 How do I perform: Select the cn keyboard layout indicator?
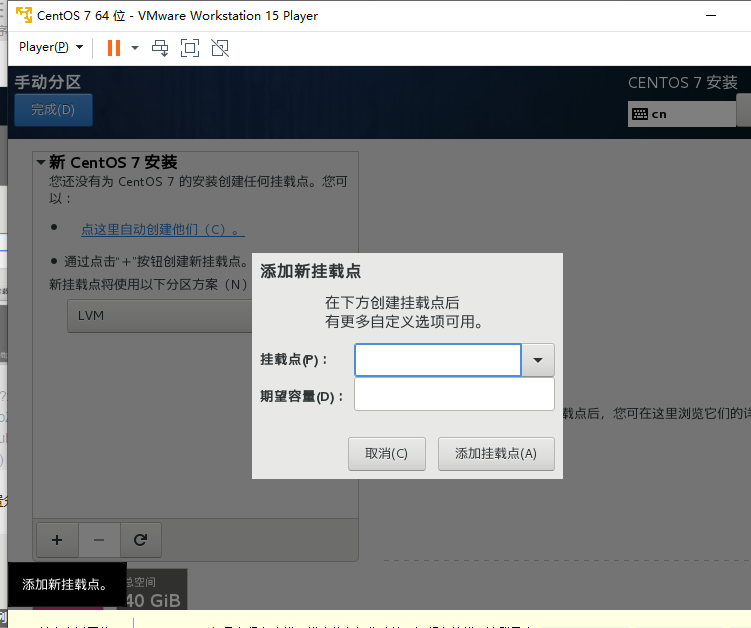point(682,114)
